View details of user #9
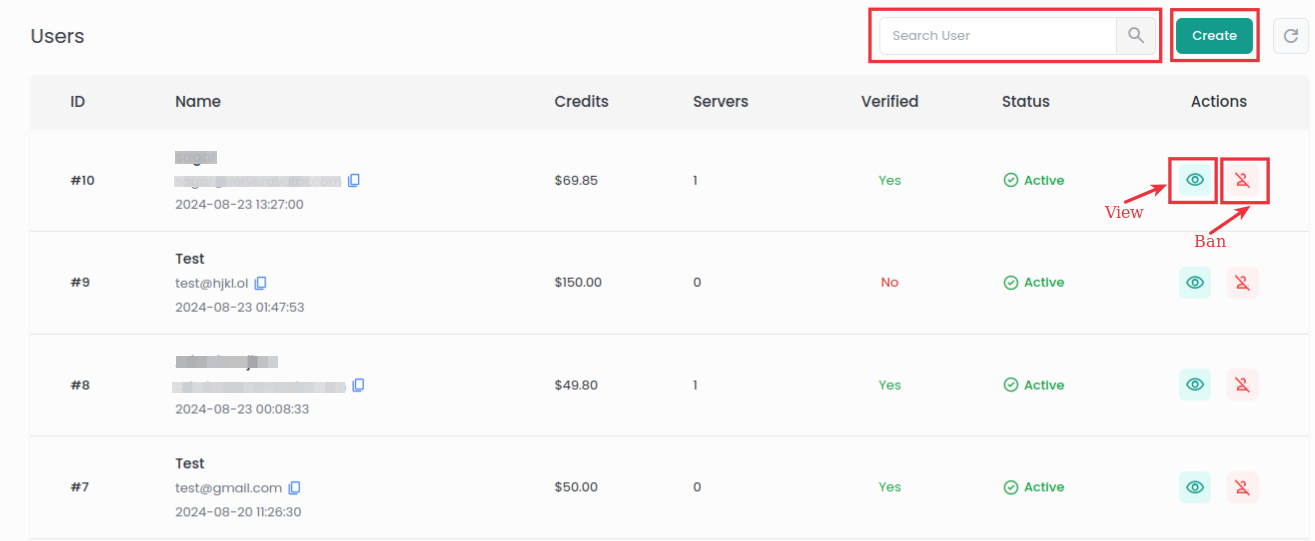 1194,283
